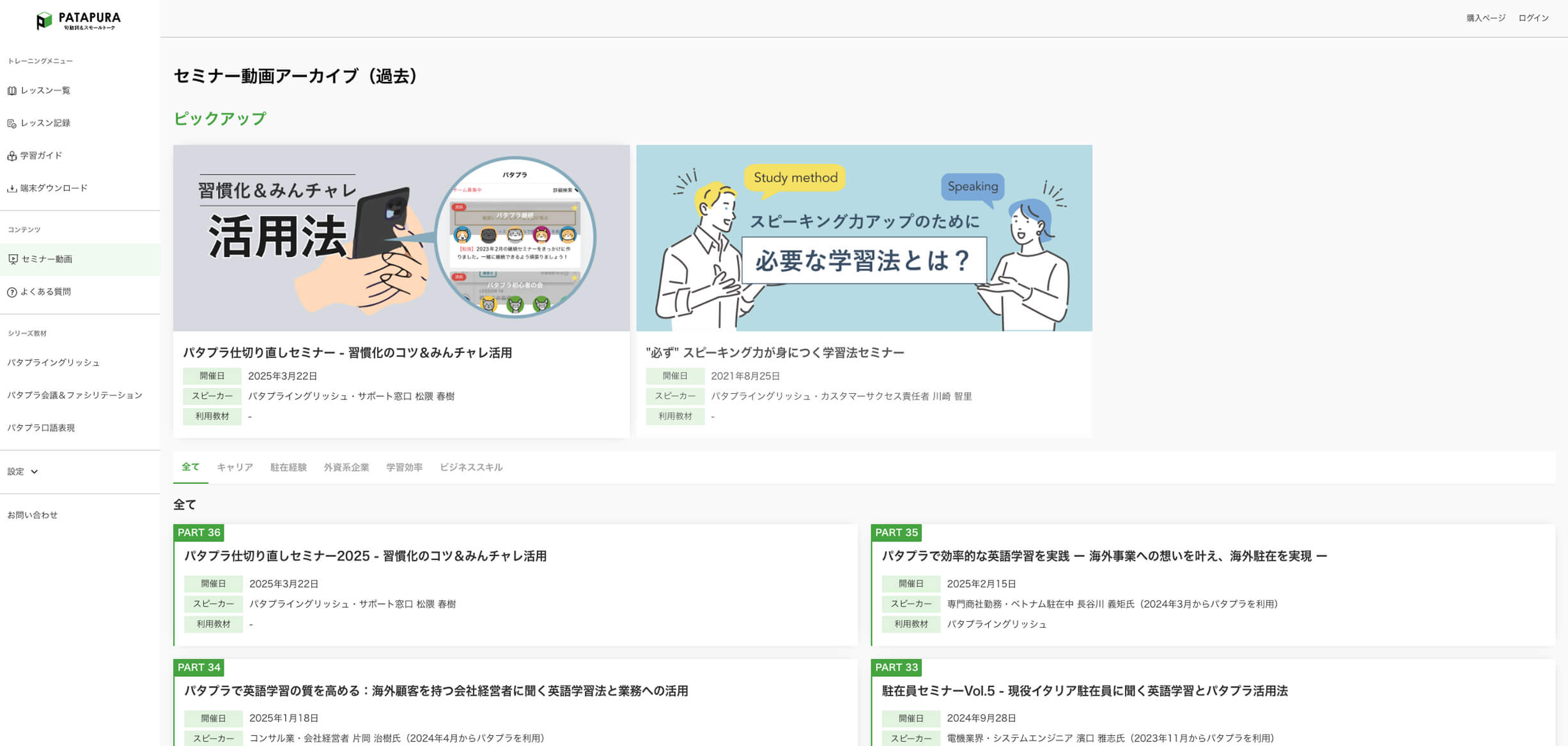Open the 習慣化&みんチャレ 活用法 thumbnail
The image size is (1568, 746).
tap(401, 238)
